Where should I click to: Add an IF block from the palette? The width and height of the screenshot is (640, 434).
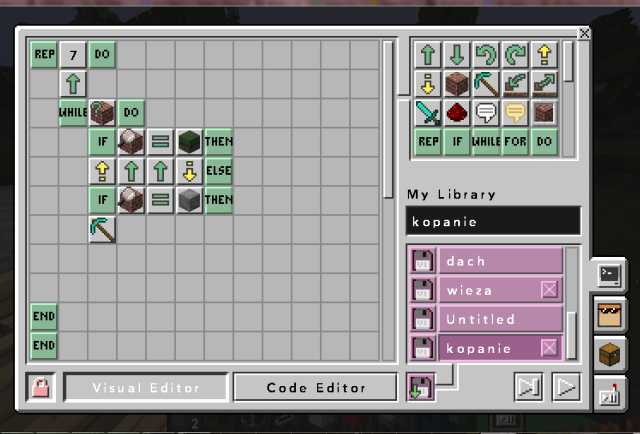click(457, 142)
